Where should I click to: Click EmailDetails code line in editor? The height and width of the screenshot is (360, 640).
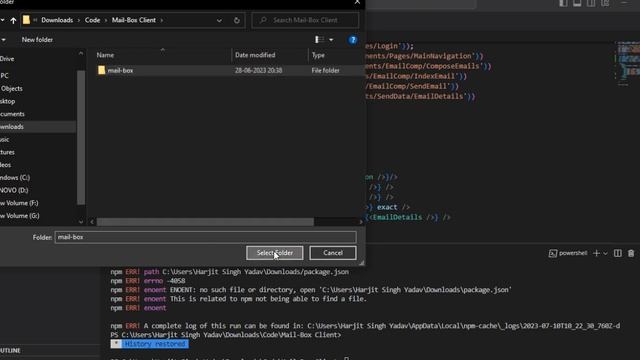(408, 217)
